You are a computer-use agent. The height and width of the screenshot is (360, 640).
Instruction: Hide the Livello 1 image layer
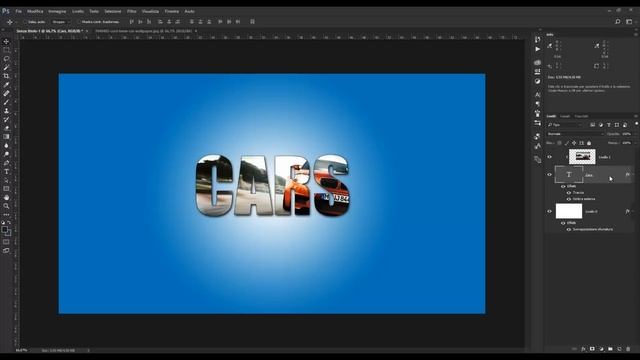coord(549,157)
